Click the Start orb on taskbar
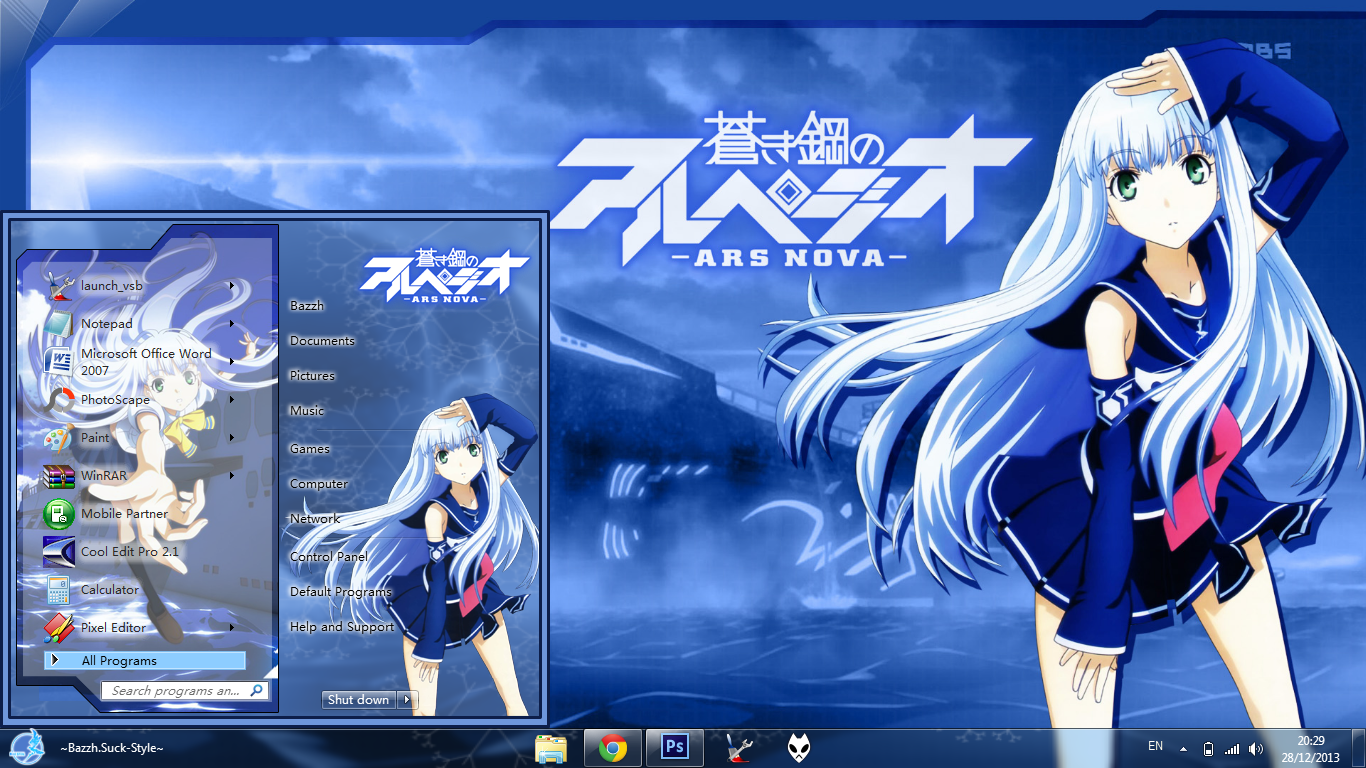 [x=25, y=747]
